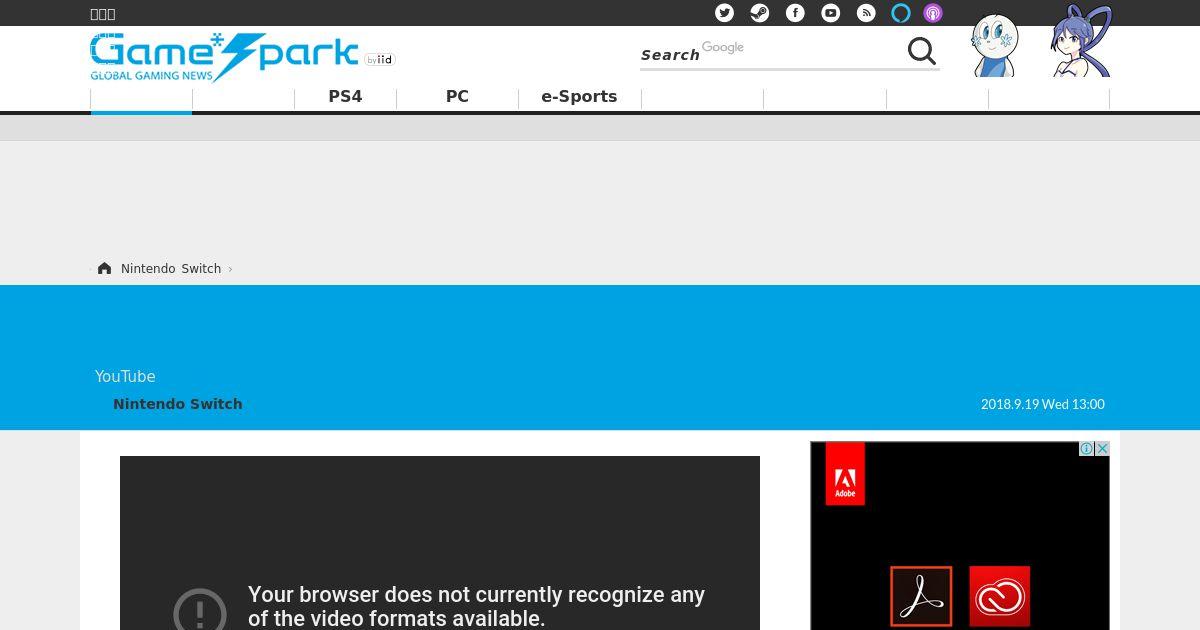Click the iid byline badge
Viewport: 1200px width, 630px height.
(380, 60)
